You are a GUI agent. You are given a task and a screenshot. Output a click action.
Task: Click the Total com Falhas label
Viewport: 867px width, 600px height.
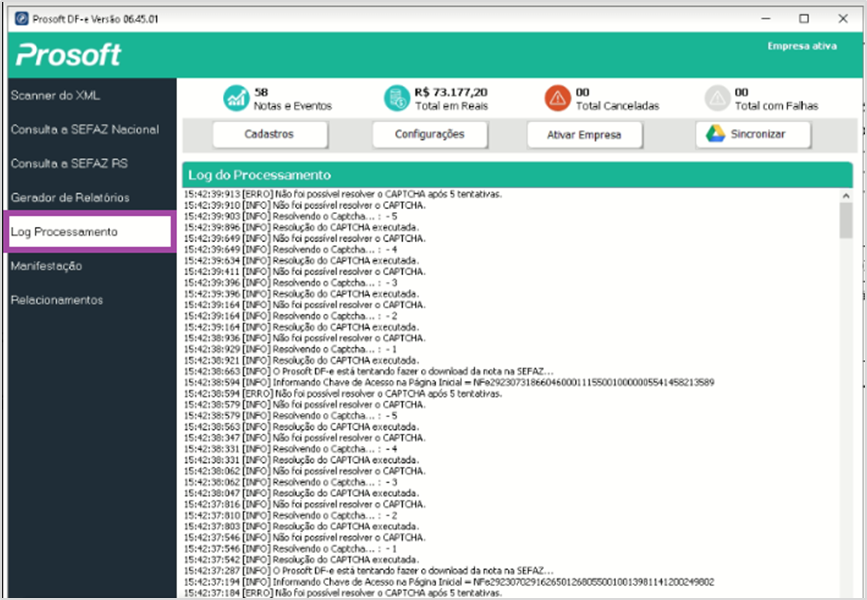776,106
